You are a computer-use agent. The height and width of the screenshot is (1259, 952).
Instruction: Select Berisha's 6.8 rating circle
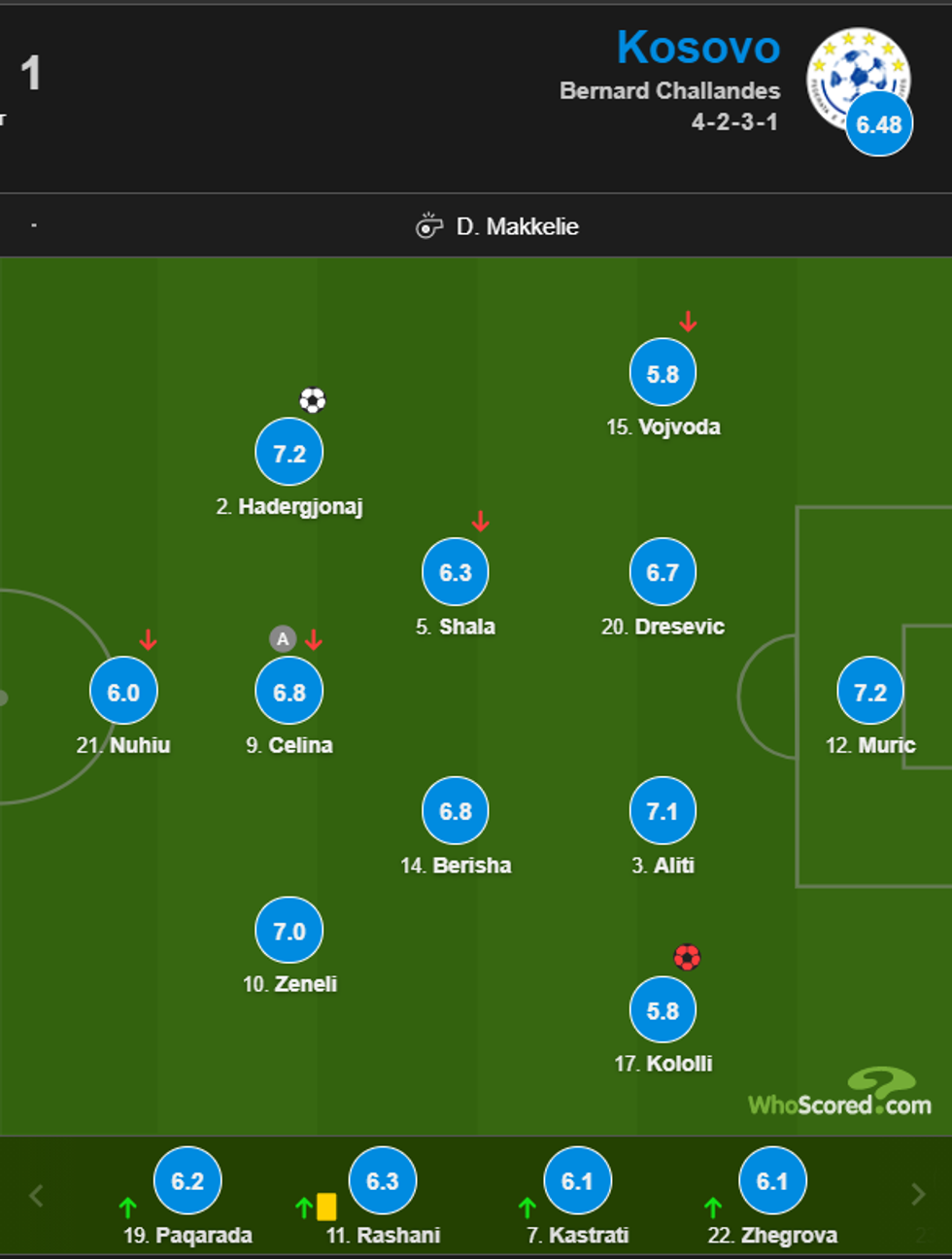pyautogui.click(x=456, y=811)
